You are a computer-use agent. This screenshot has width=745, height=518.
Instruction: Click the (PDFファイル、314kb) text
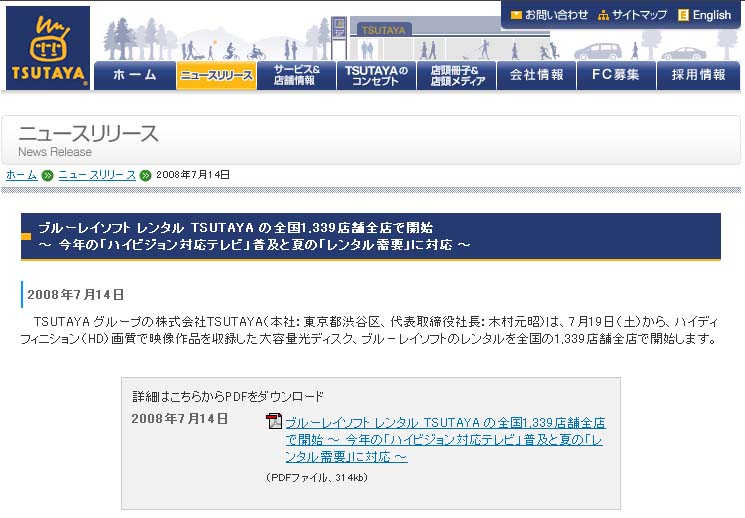[317, 478]
